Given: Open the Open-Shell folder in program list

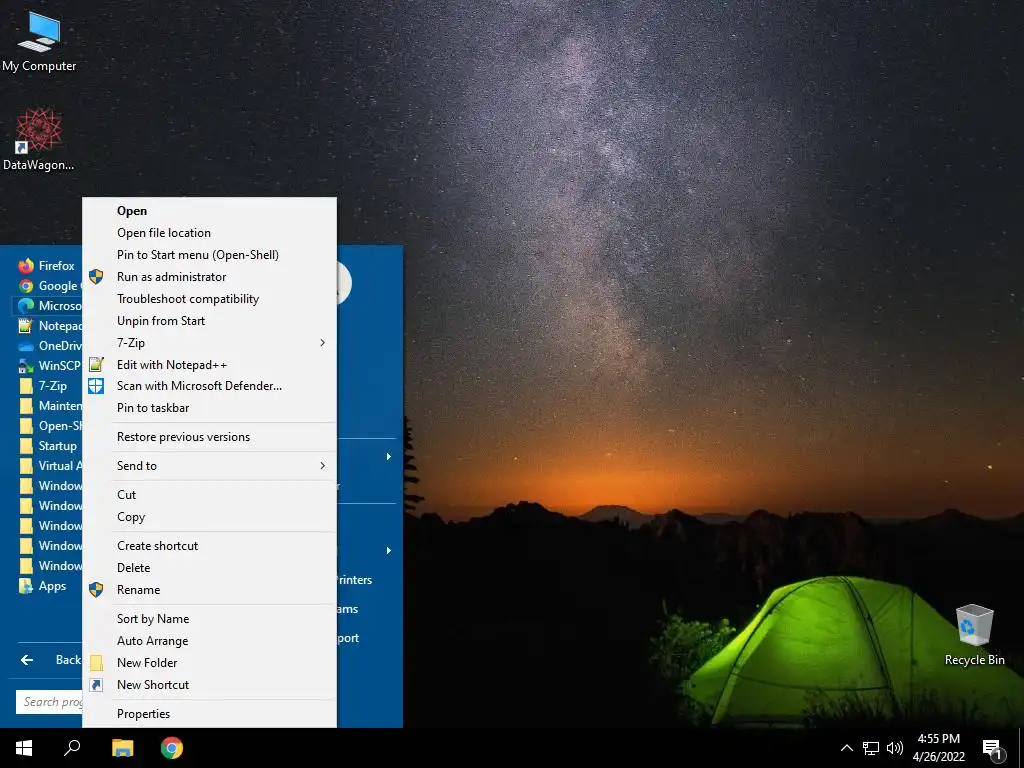Looking at the screenshot, I should (x=49, y=426).
